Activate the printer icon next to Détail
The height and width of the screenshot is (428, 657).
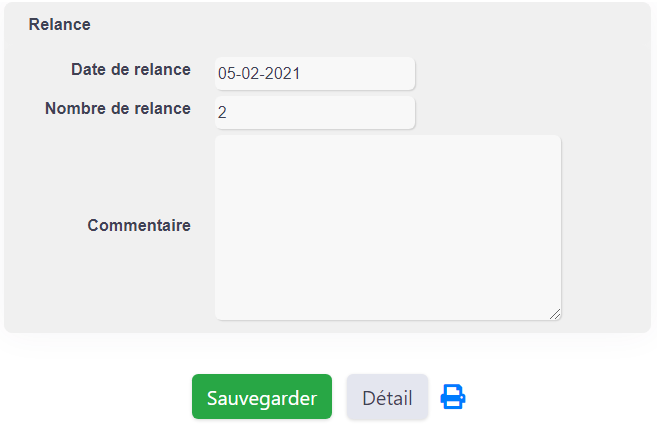453,397
